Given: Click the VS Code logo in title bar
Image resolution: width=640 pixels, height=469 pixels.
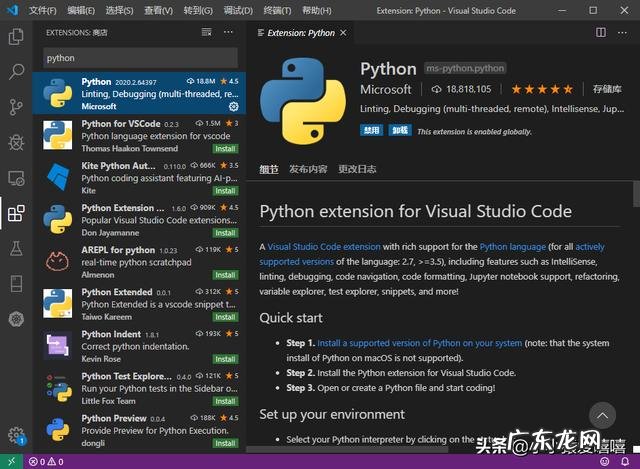Looking at the screenshot, I should 12,10.
